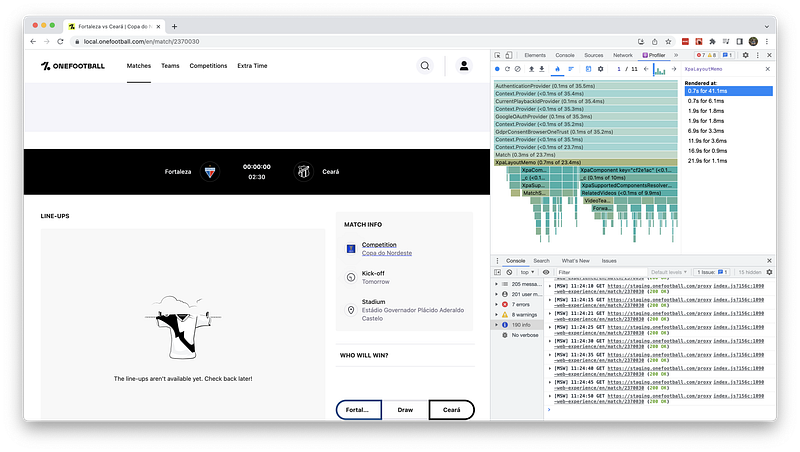The height and width of the screenshot is (452, 800).
Task: Open the Default levels dropdown
Action: tap(668, 271)
